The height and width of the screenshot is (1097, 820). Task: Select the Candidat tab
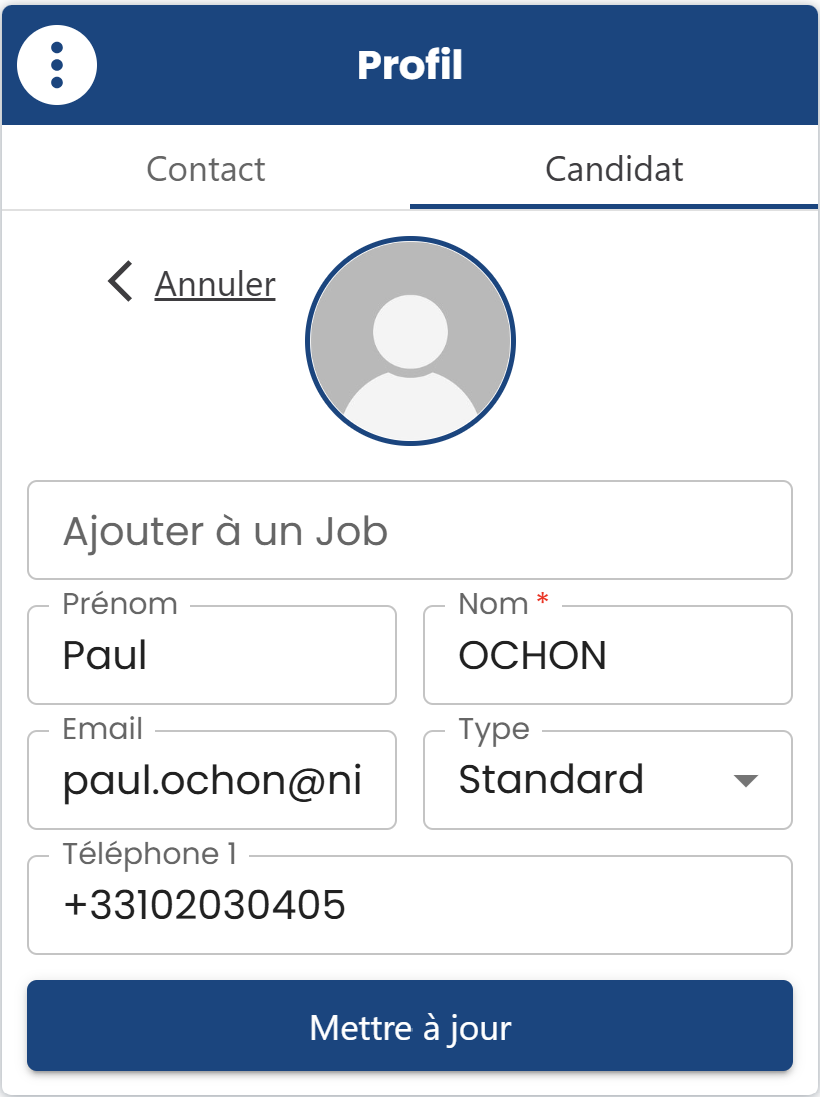[614, 169]
